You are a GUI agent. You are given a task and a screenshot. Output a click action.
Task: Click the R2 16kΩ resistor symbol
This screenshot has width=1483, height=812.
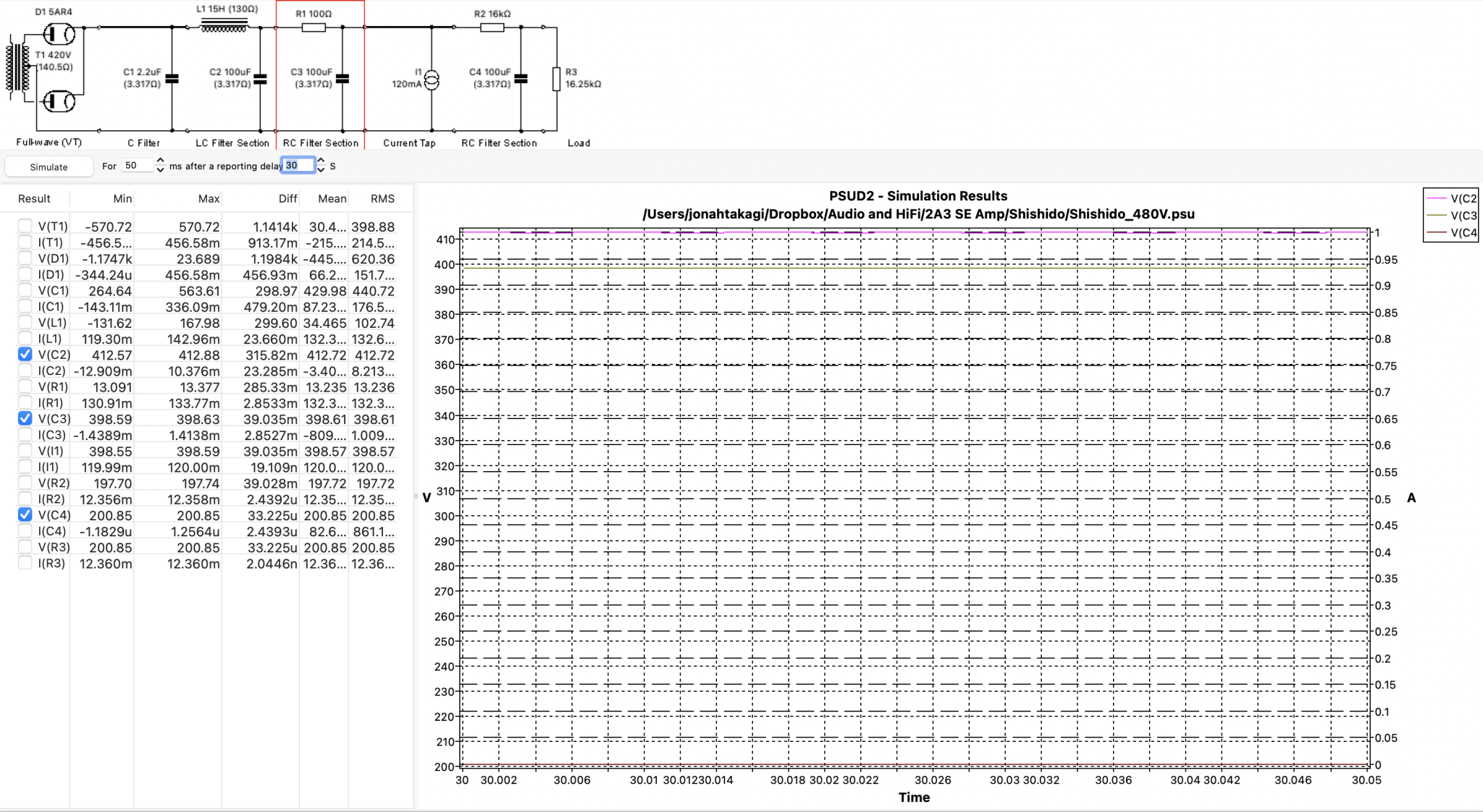click(492, 28)
